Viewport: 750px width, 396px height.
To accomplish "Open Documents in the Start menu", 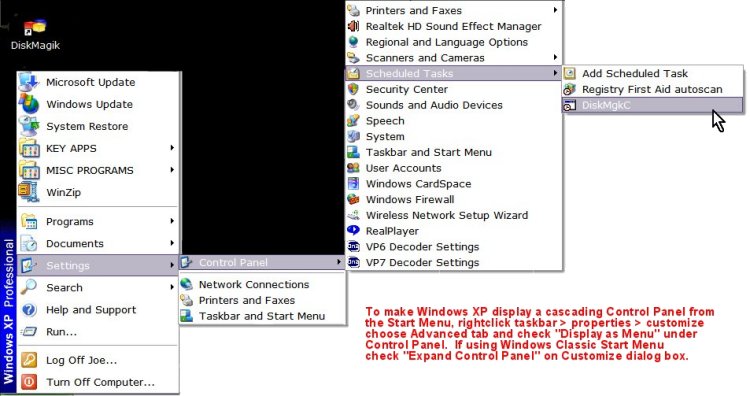I will (x=98, y=243).
